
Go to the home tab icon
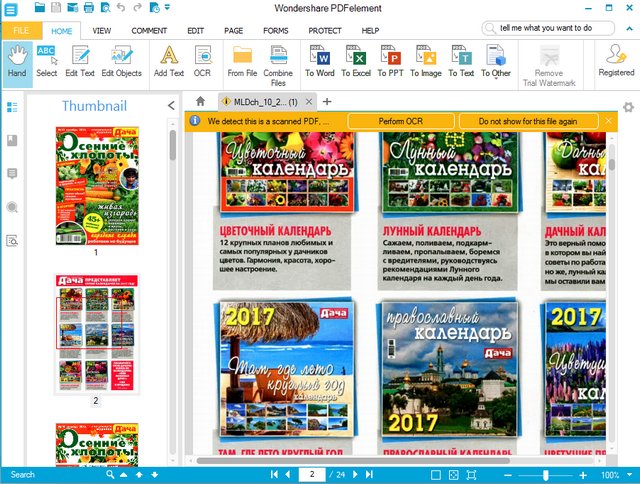pos(200,102)
